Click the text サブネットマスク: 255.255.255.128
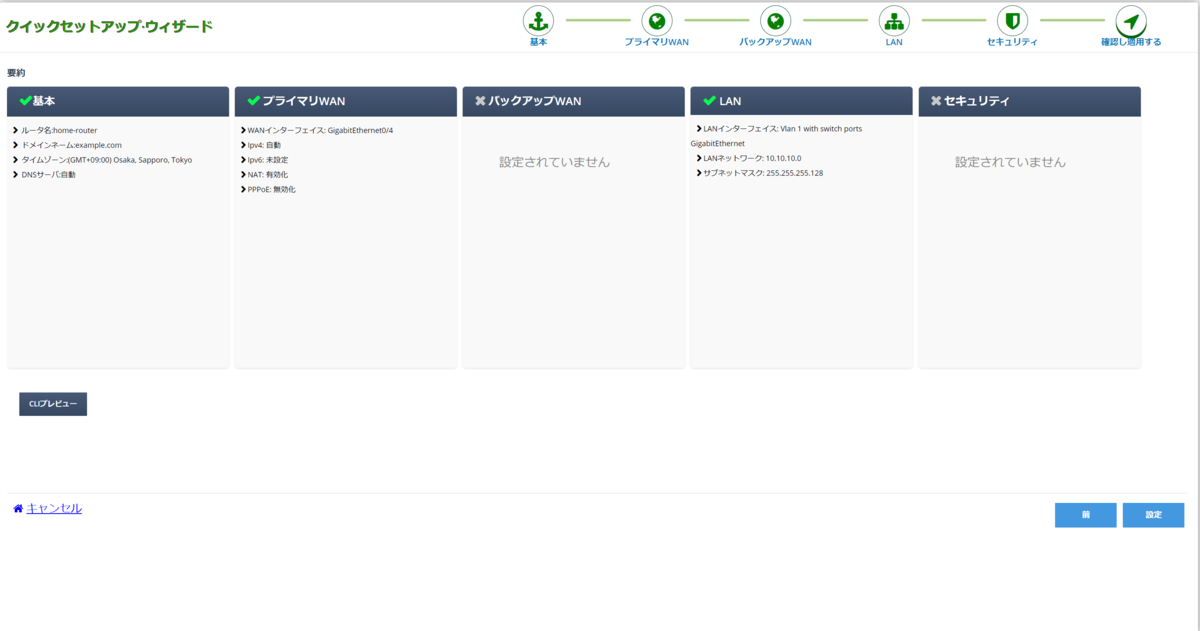Image resolution: width=1200 pixels, height=631 pixels. [x=763, y=173]
